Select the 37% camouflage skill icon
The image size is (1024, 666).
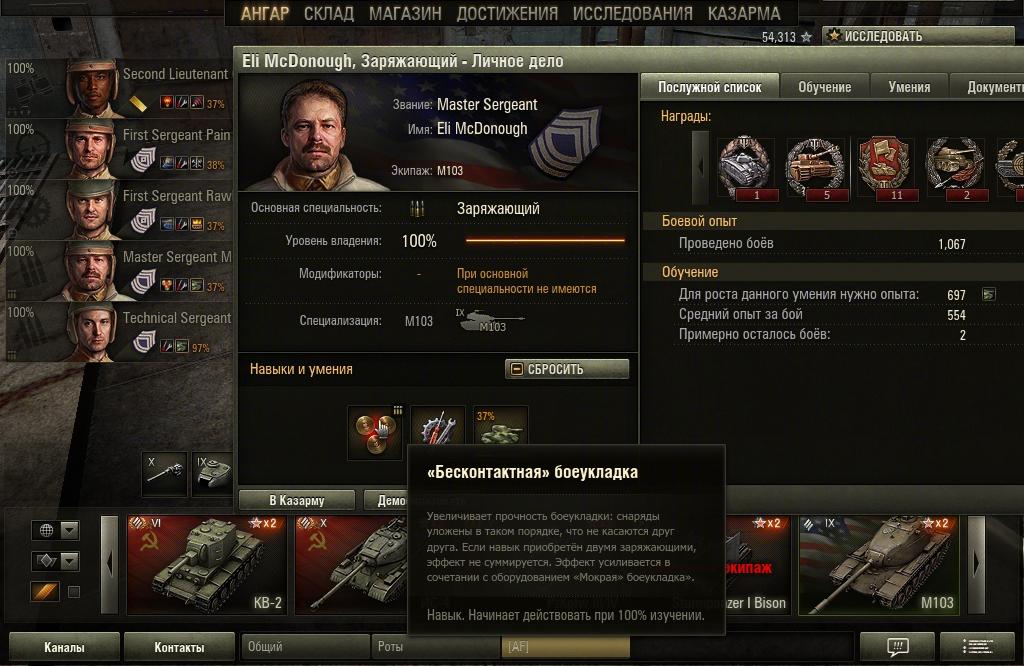click(x=500, y=427)
